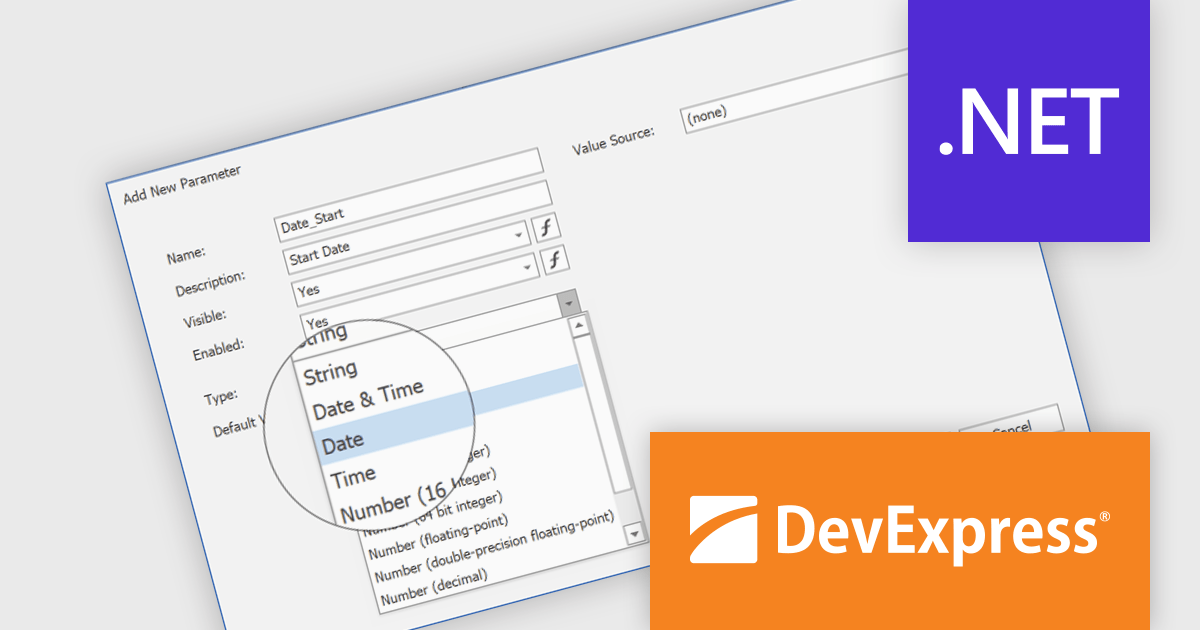The height and width of the screenshot is (630, 1200).
Task: Click the Add New Parameter dialog title
Action: point(182,185)
